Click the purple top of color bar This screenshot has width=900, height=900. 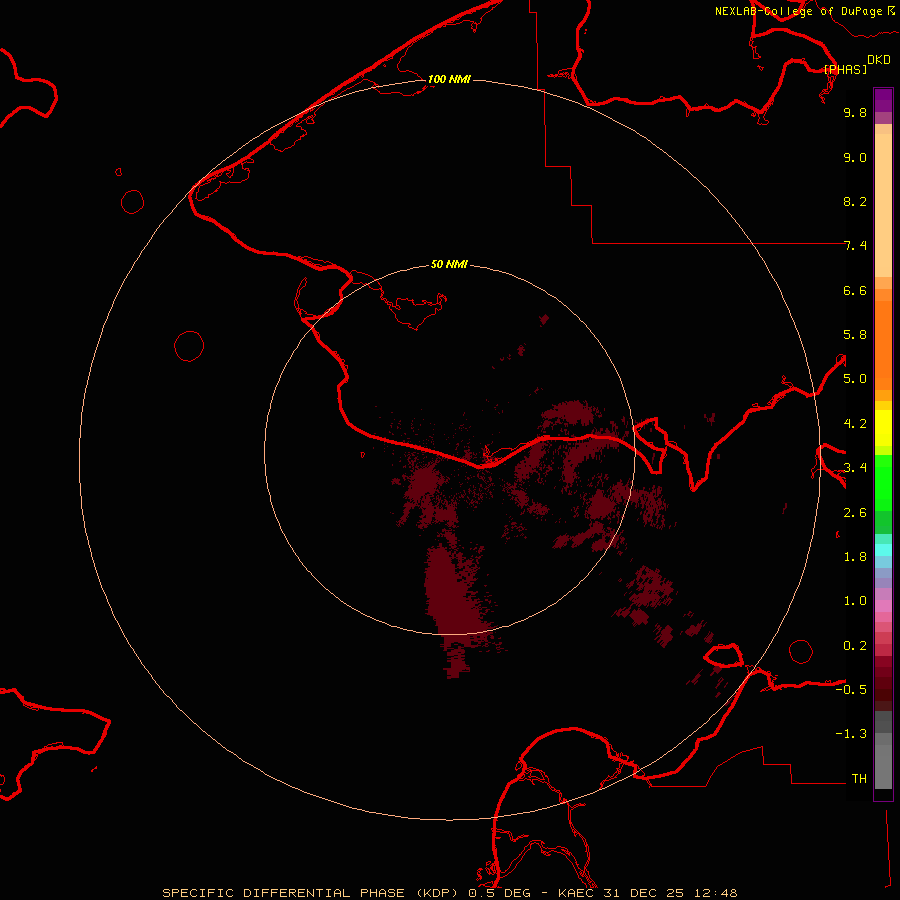click(x=883, y=100)
